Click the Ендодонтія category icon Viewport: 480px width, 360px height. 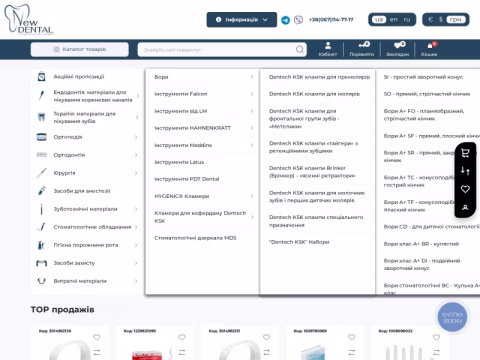pyautogui.click(x=41, y=96)
